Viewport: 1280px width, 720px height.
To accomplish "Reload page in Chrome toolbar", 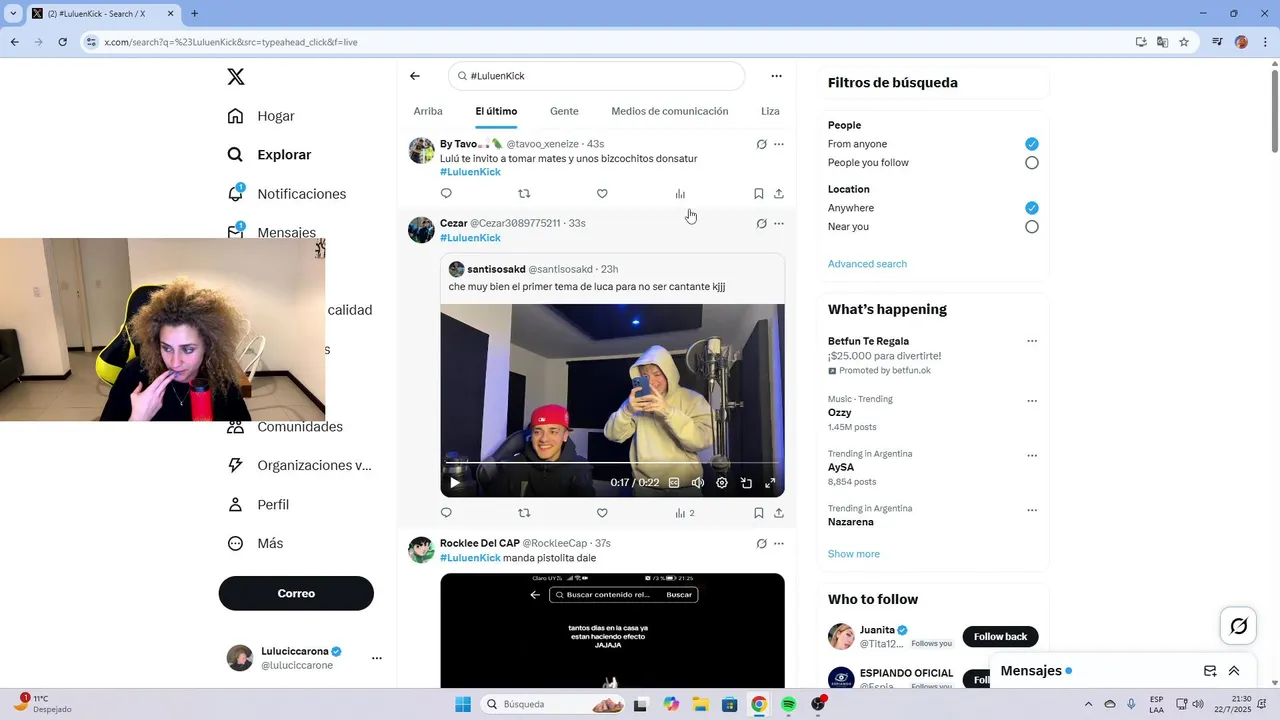I will 62,42.
